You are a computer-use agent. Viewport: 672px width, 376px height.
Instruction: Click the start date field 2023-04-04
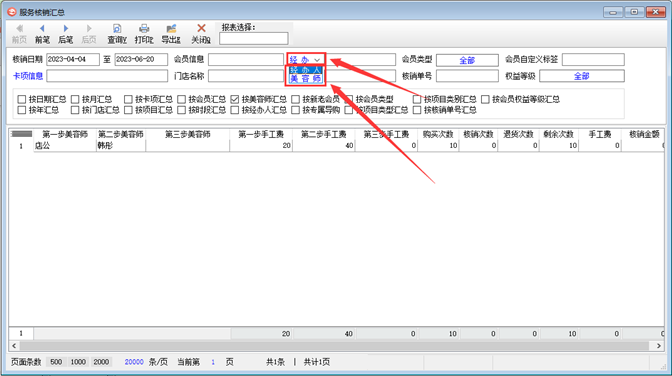pyautogui.click(x=73, y=59)
